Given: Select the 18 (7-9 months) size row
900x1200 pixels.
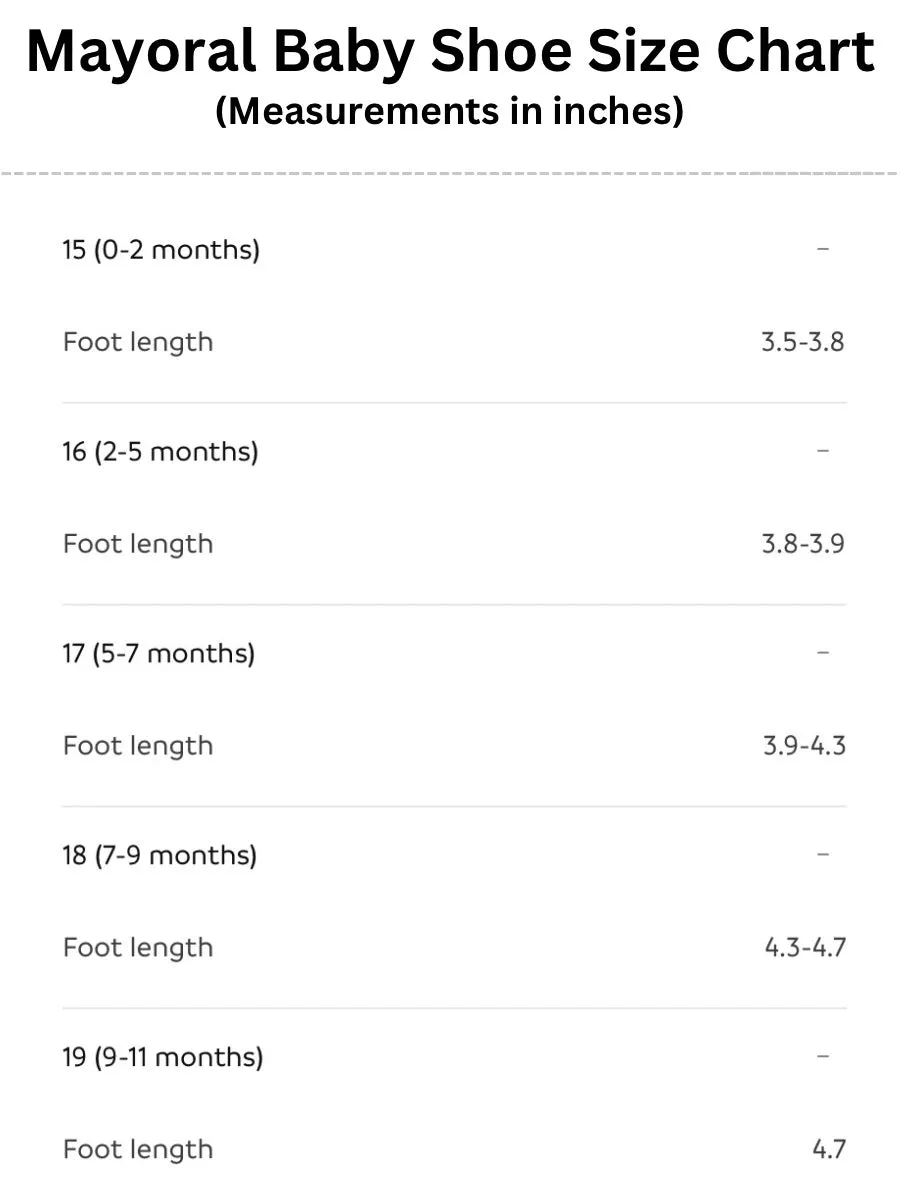Looking at the screenshot, I should [454, 855].
